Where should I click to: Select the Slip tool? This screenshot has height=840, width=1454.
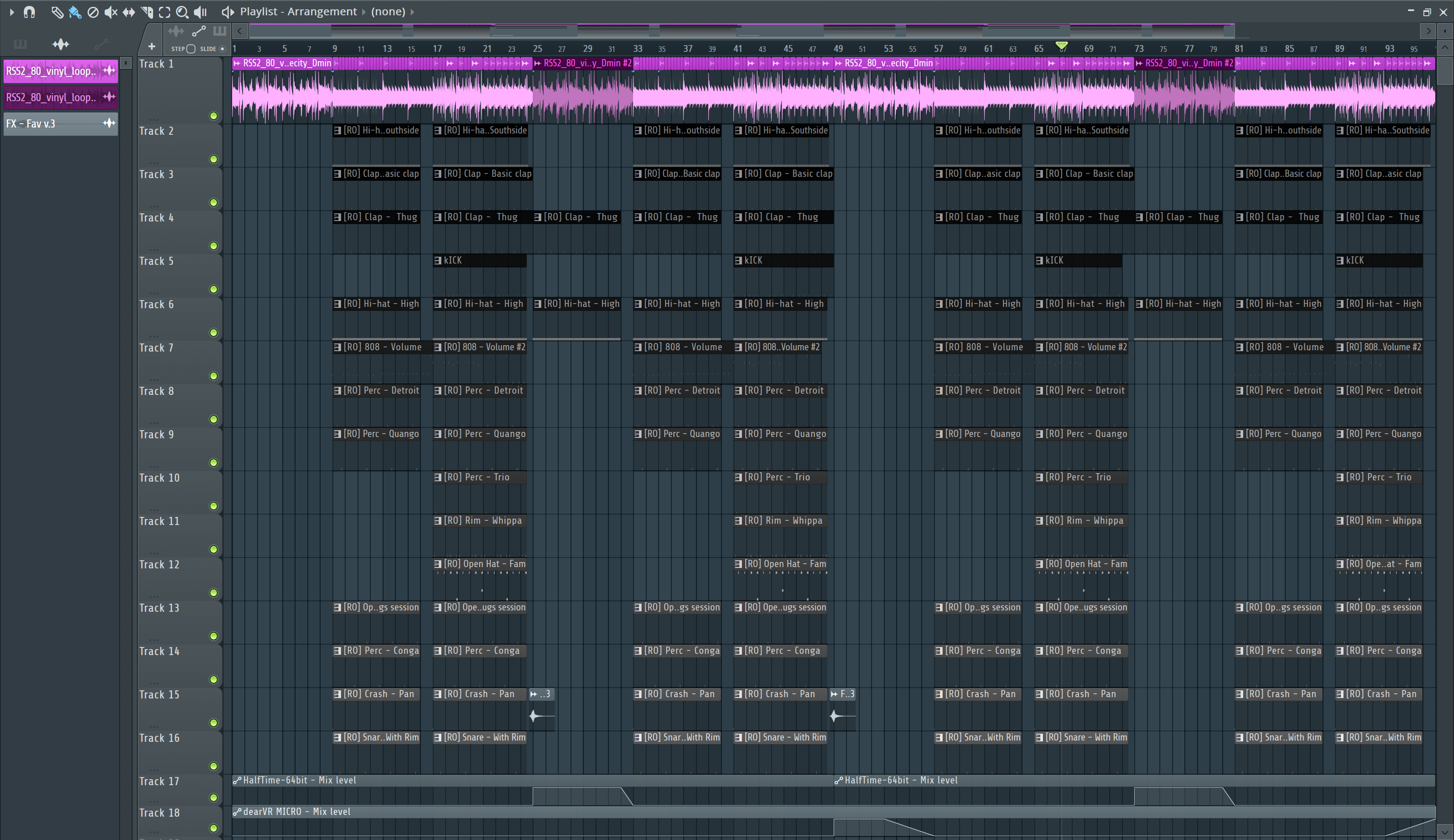pos(129,11)
